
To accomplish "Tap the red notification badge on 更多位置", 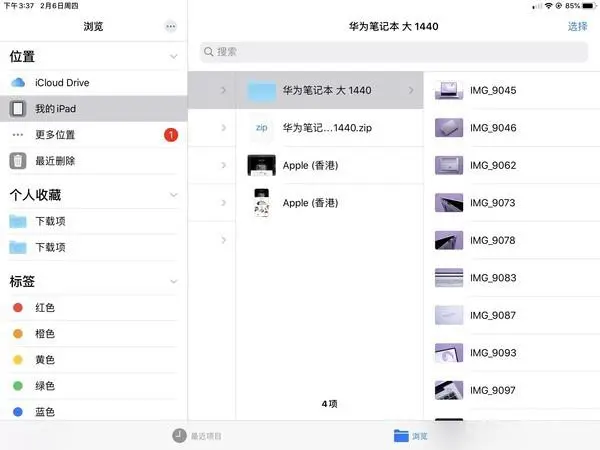I will tap(171, 135).
